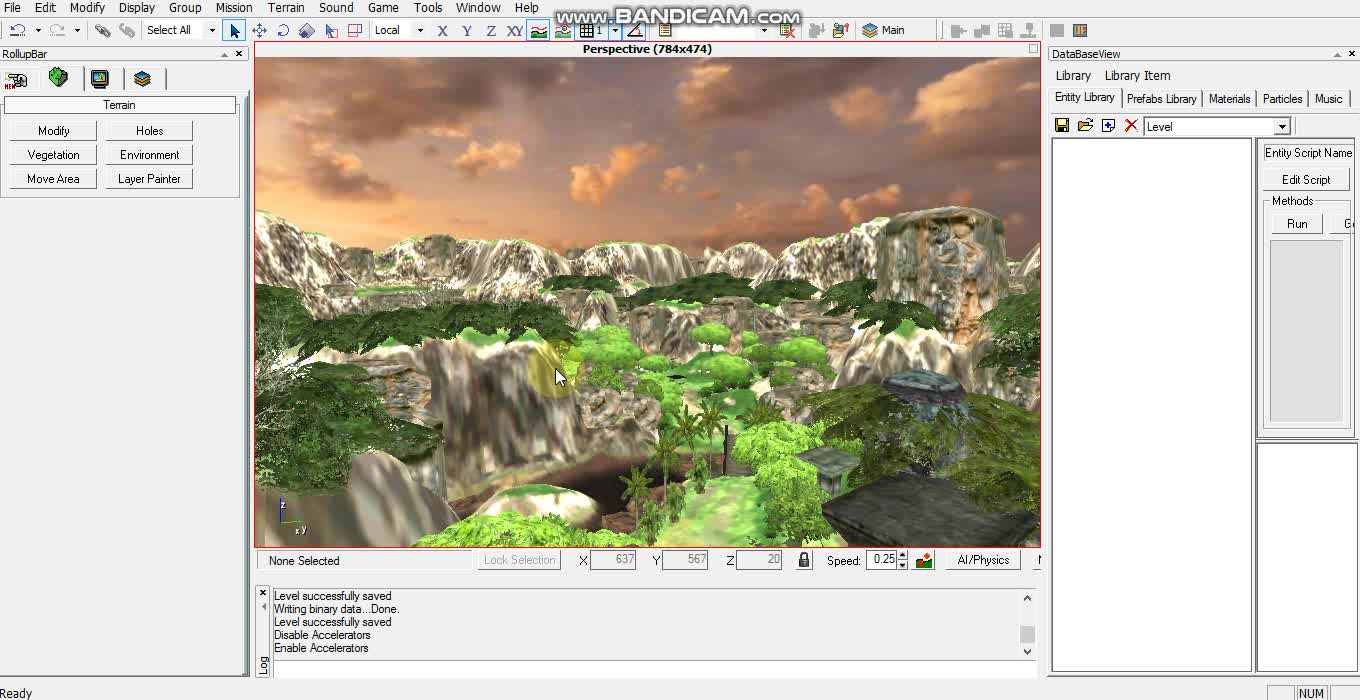
Task: Open the Terrain editor icon in RollupBar
Action: tap(58, 78)
